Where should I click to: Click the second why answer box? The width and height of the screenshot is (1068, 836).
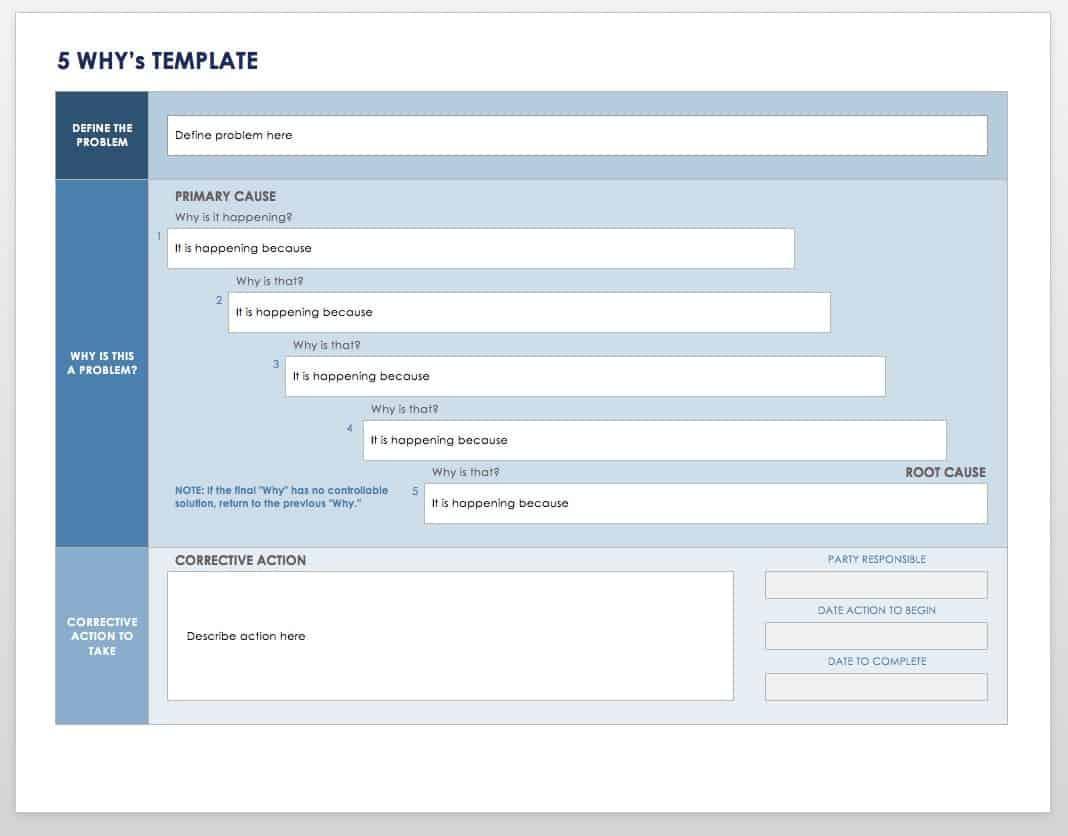[x=528, y=312]
